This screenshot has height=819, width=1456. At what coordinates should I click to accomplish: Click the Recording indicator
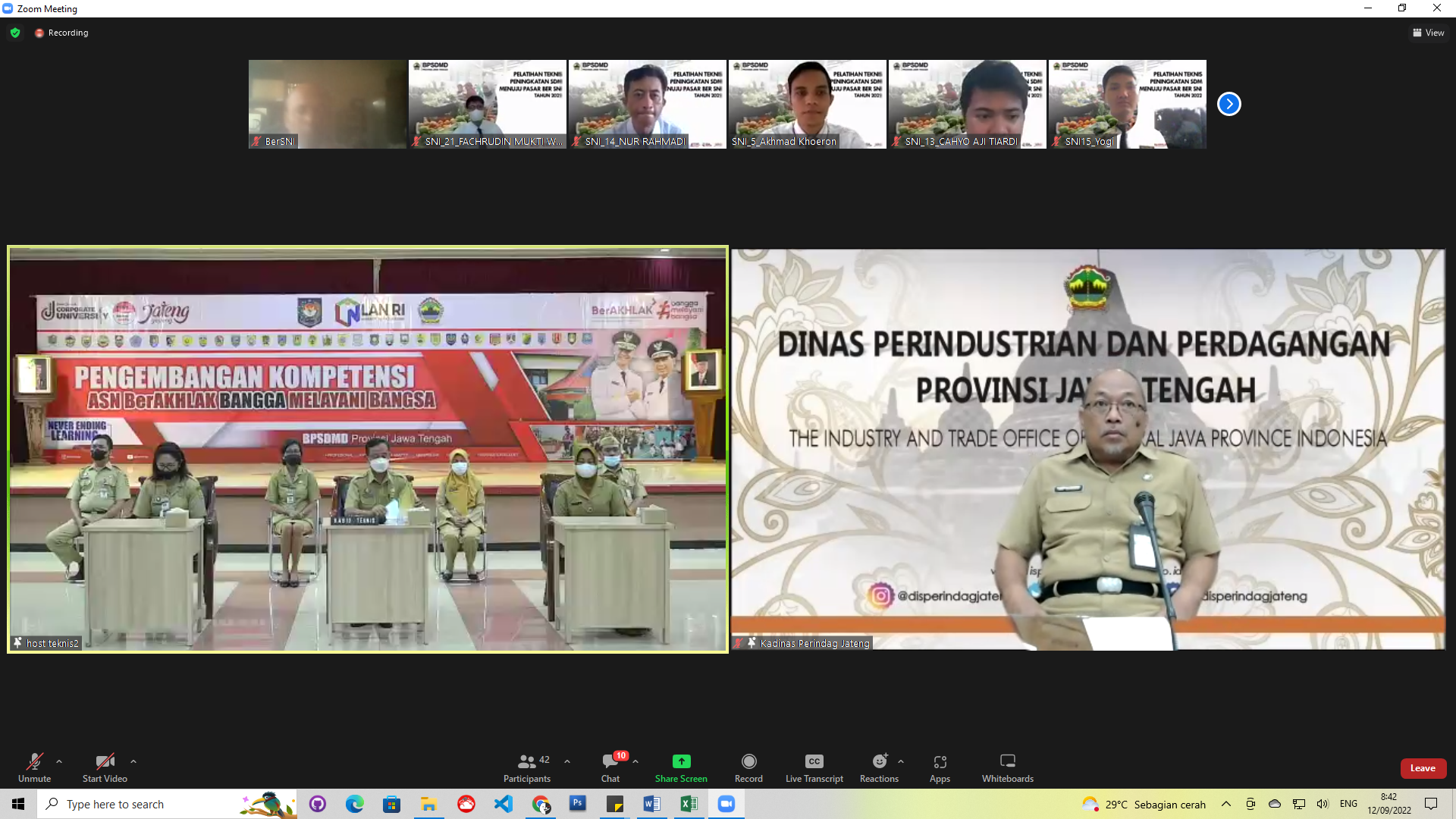point(61,33)
